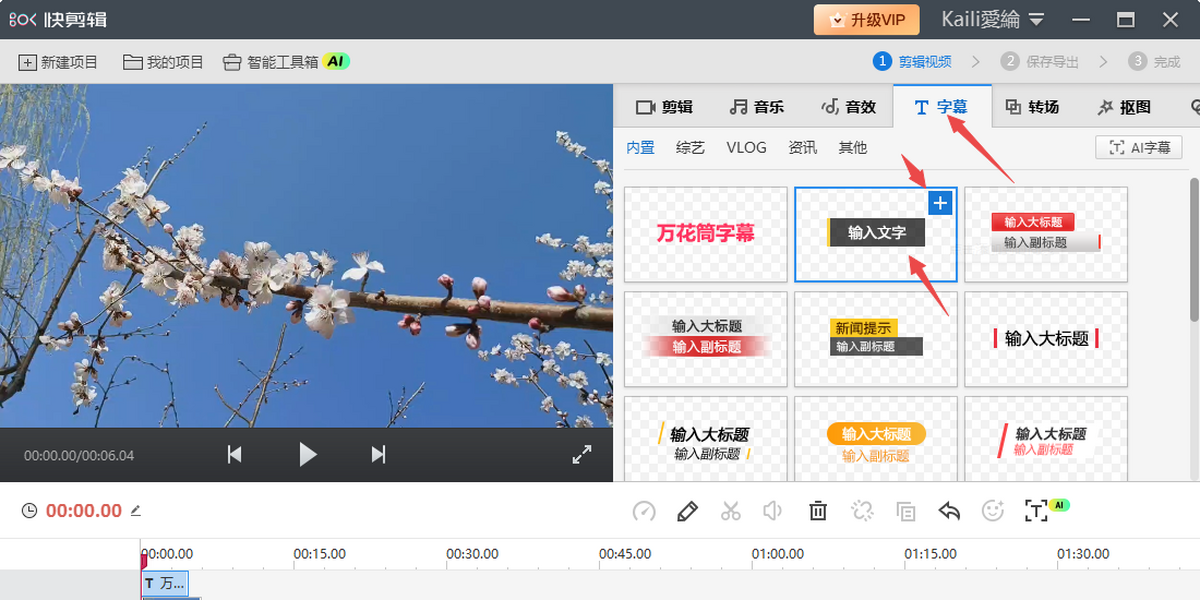This screenshot has height=600, width=1200.
Task: Click the timeline ruler at 00:15.00
Action: click(x=319, y=554)
